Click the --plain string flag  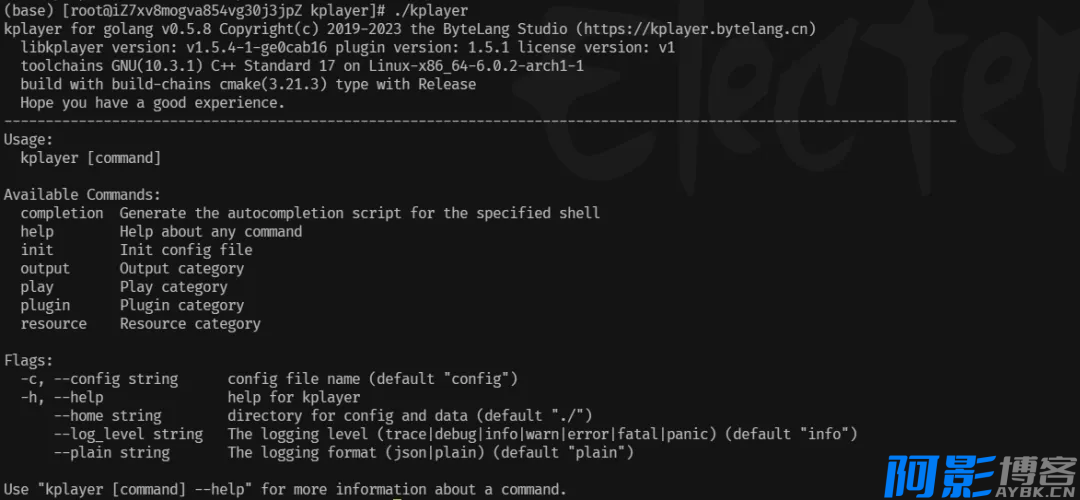coord(112,452)
